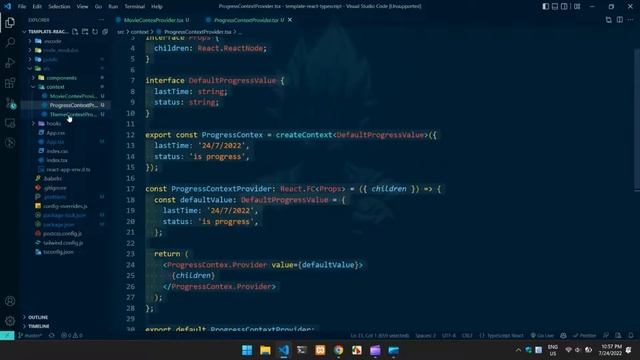Open editor more actions ellipsis
640x360 pixels.
(631, 20)
